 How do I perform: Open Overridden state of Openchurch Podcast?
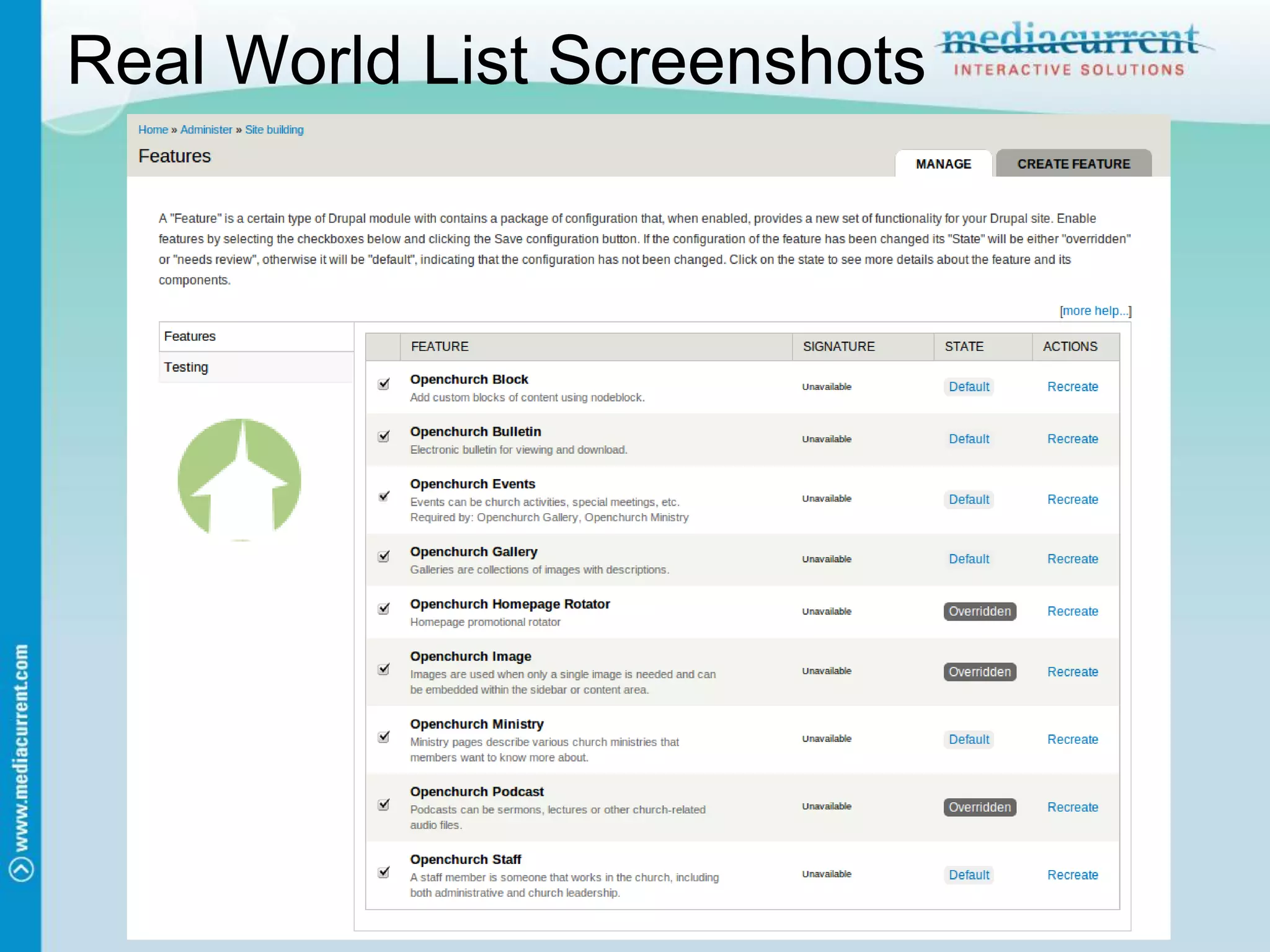pyautogui.click(x=980, y=807)
